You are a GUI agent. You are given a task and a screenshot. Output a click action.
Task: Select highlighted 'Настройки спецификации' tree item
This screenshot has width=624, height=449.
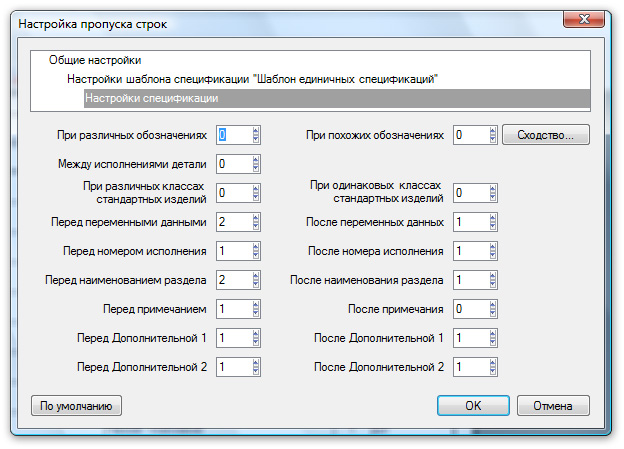pyautogui.click(x=152, y=98)
